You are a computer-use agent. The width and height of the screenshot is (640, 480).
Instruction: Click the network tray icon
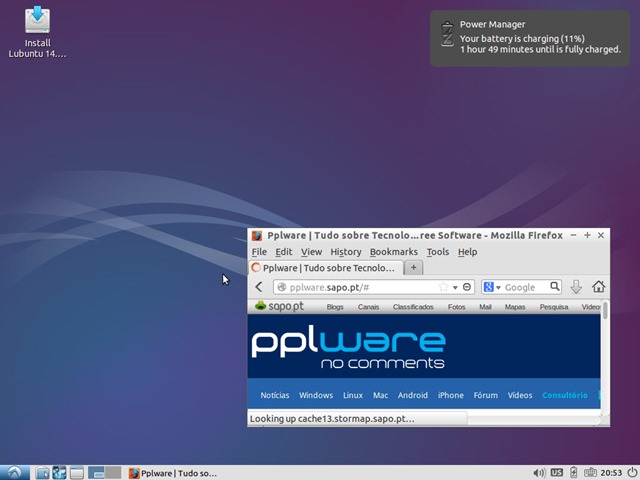590,473
